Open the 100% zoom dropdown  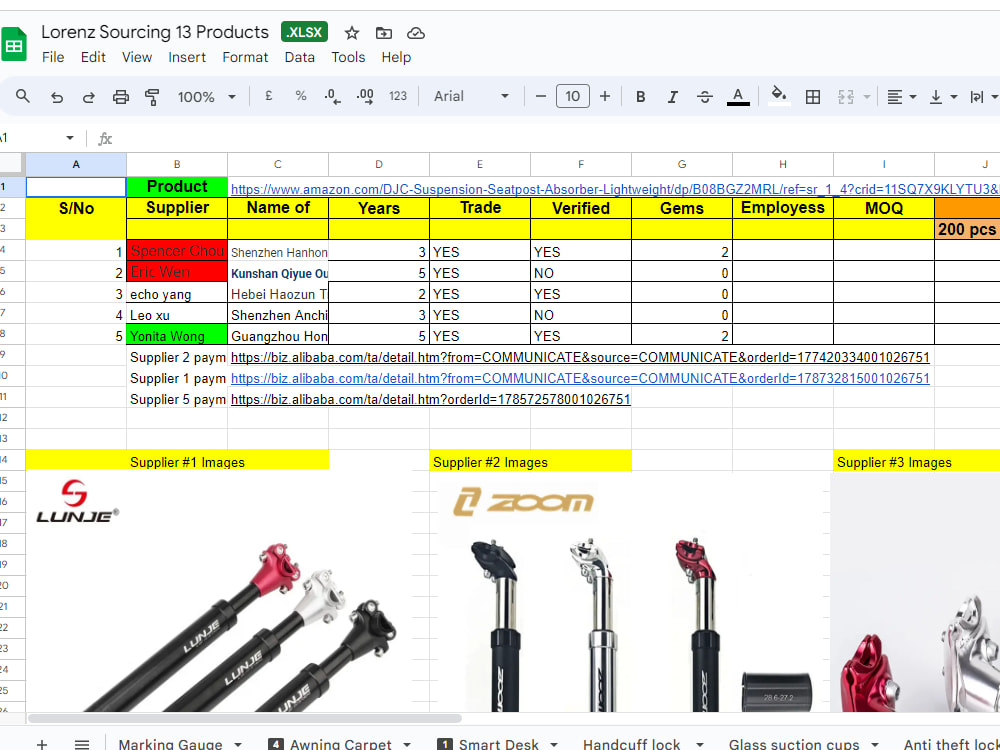pyautogui.click(x=205, y=96)
